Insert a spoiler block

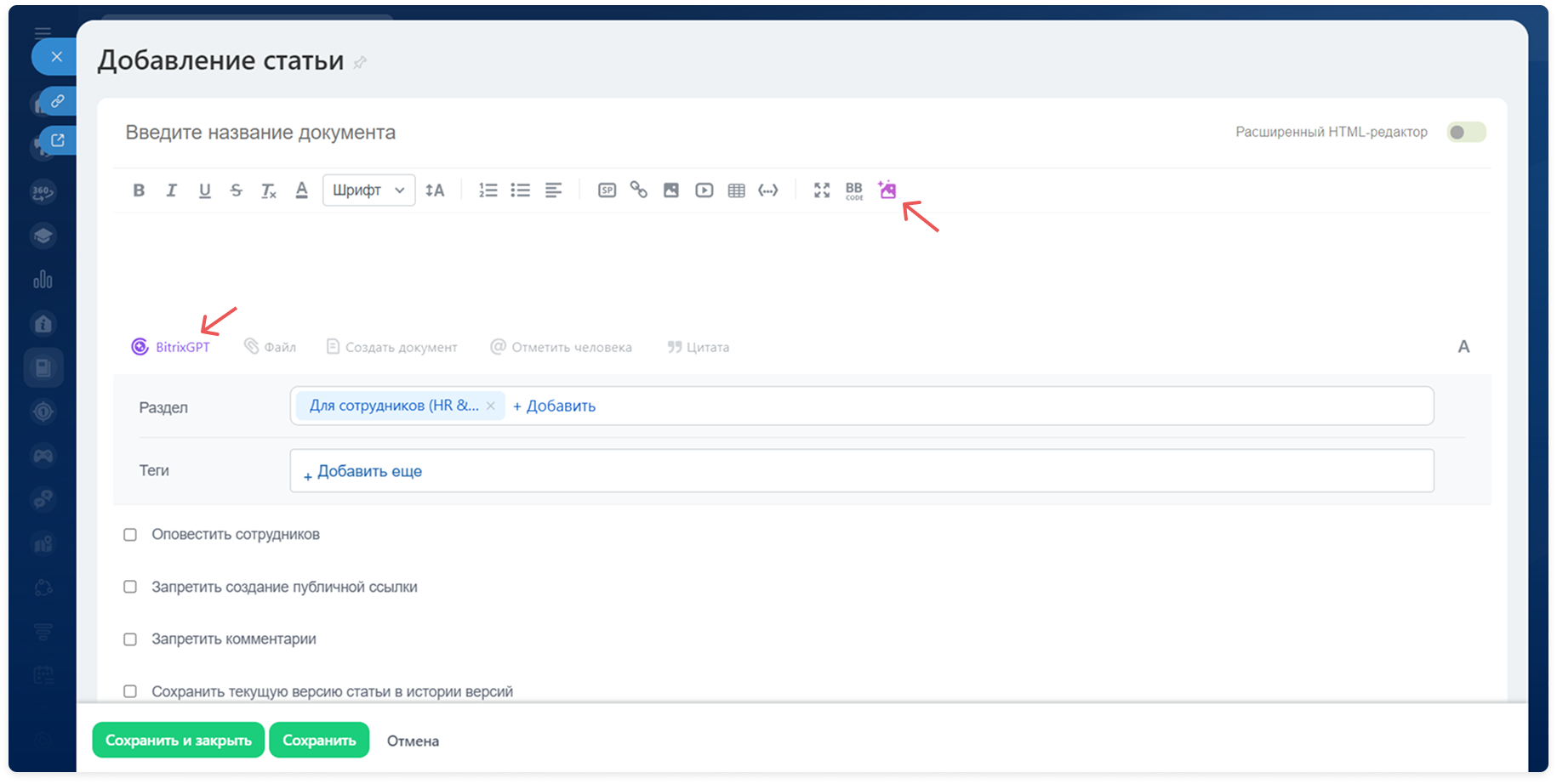click(607, 190)
